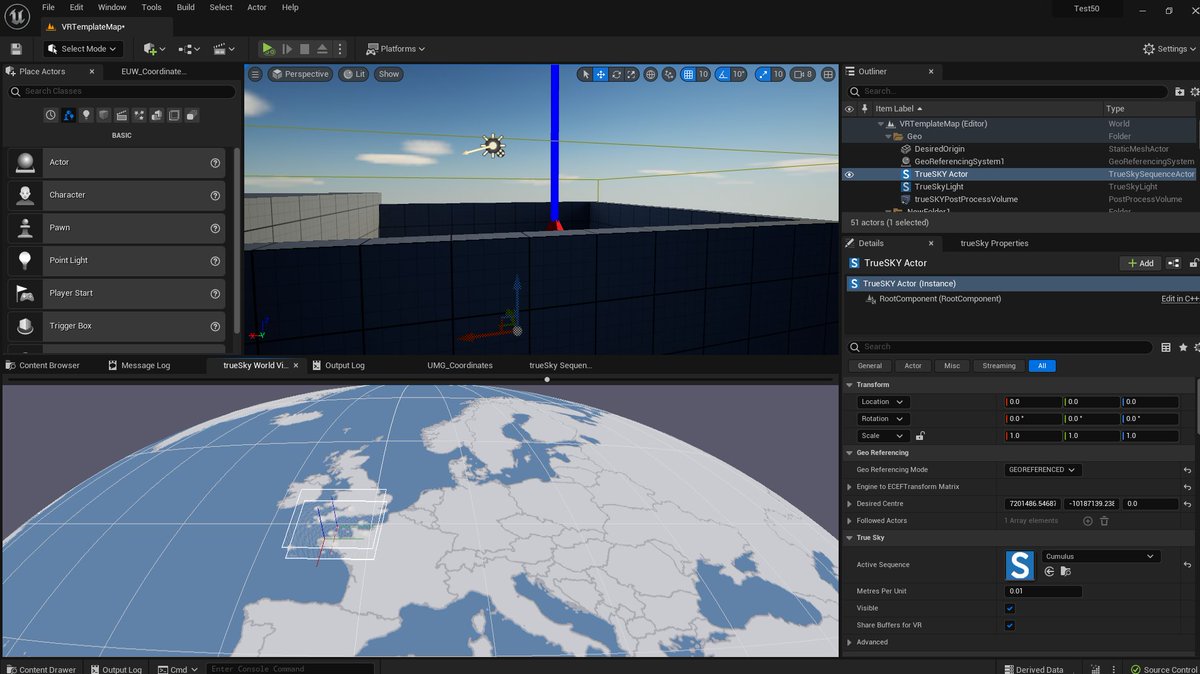Select the Recently Placed clock filter in Place Actors
Viewport: 1200px width, 674px height.
(x=50, y=115)
